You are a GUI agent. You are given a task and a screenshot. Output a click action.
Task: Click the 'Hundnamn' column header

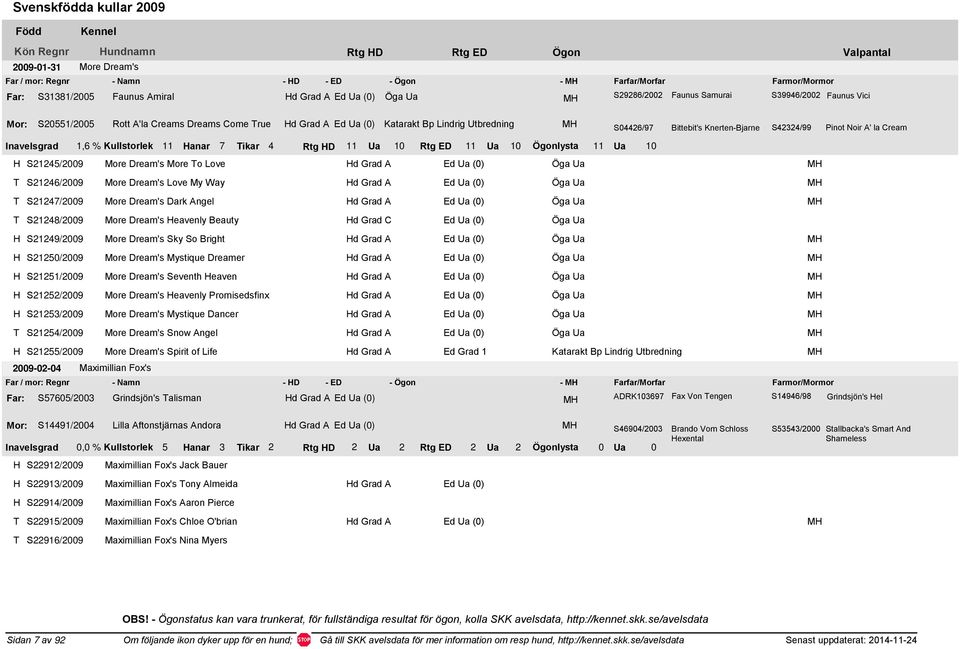[127, 51]
